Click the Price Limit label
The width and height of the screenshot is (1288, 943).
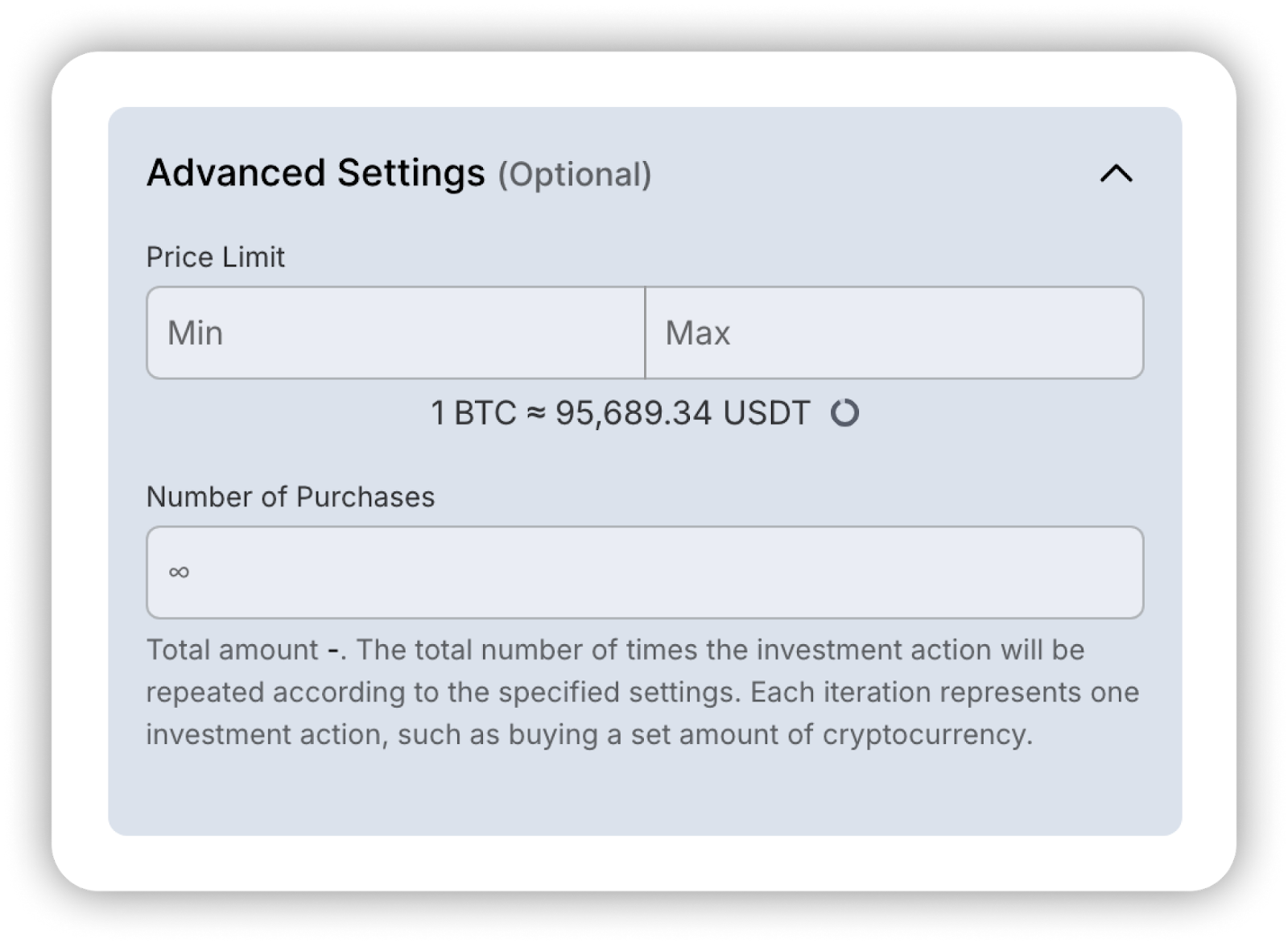[215, 257]
